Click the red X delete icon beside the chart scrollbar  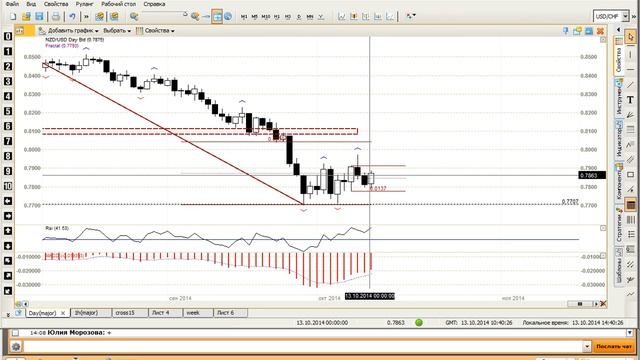click(x=603, y=304)
